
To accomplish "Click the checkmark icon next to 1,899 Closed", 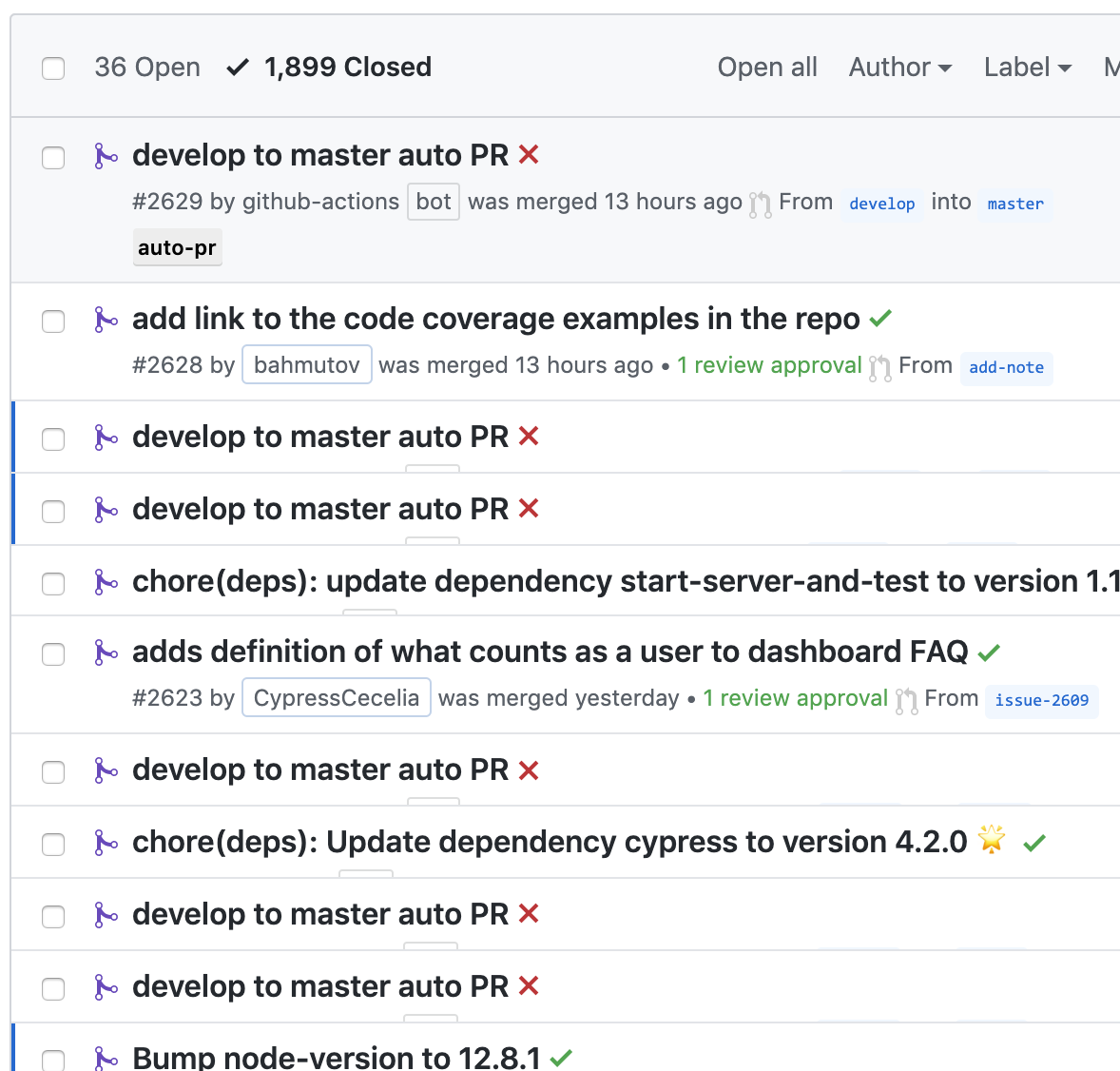I will 237,67.
